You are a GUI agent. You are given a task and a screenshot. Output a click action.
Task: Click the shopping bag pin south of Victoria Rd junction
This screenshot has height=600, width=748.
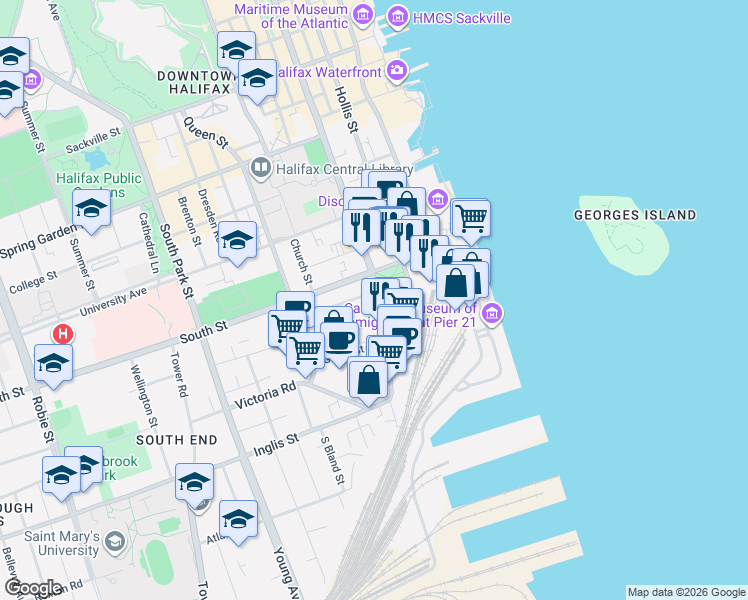[368, 381]
